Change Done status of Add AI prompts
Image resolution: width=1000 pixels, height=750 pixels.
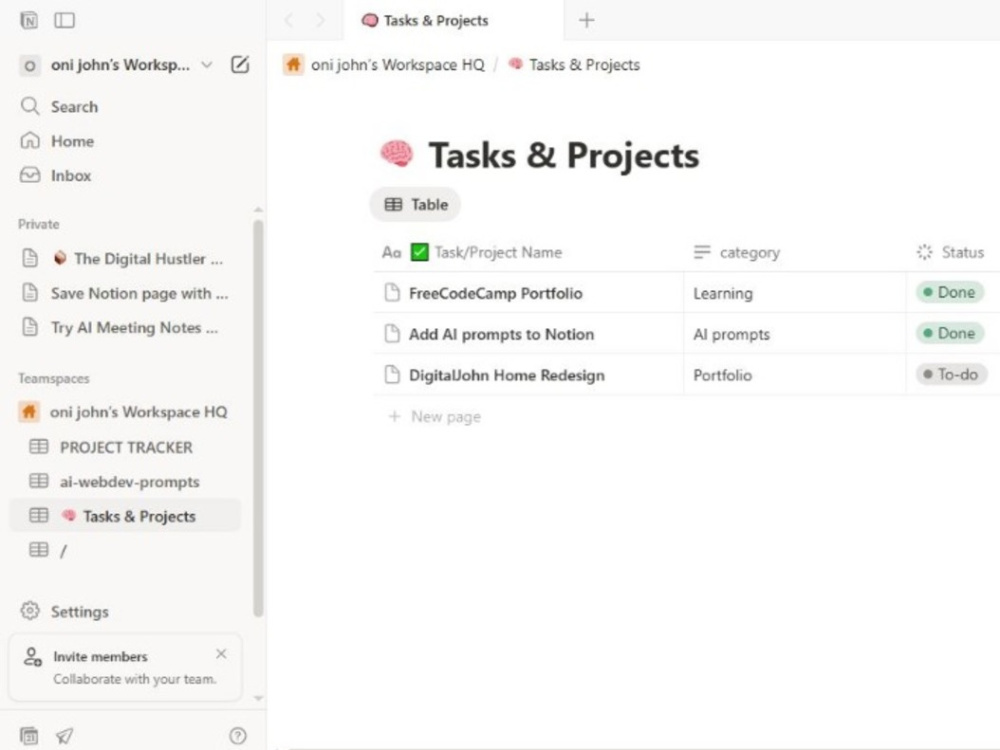950,334
